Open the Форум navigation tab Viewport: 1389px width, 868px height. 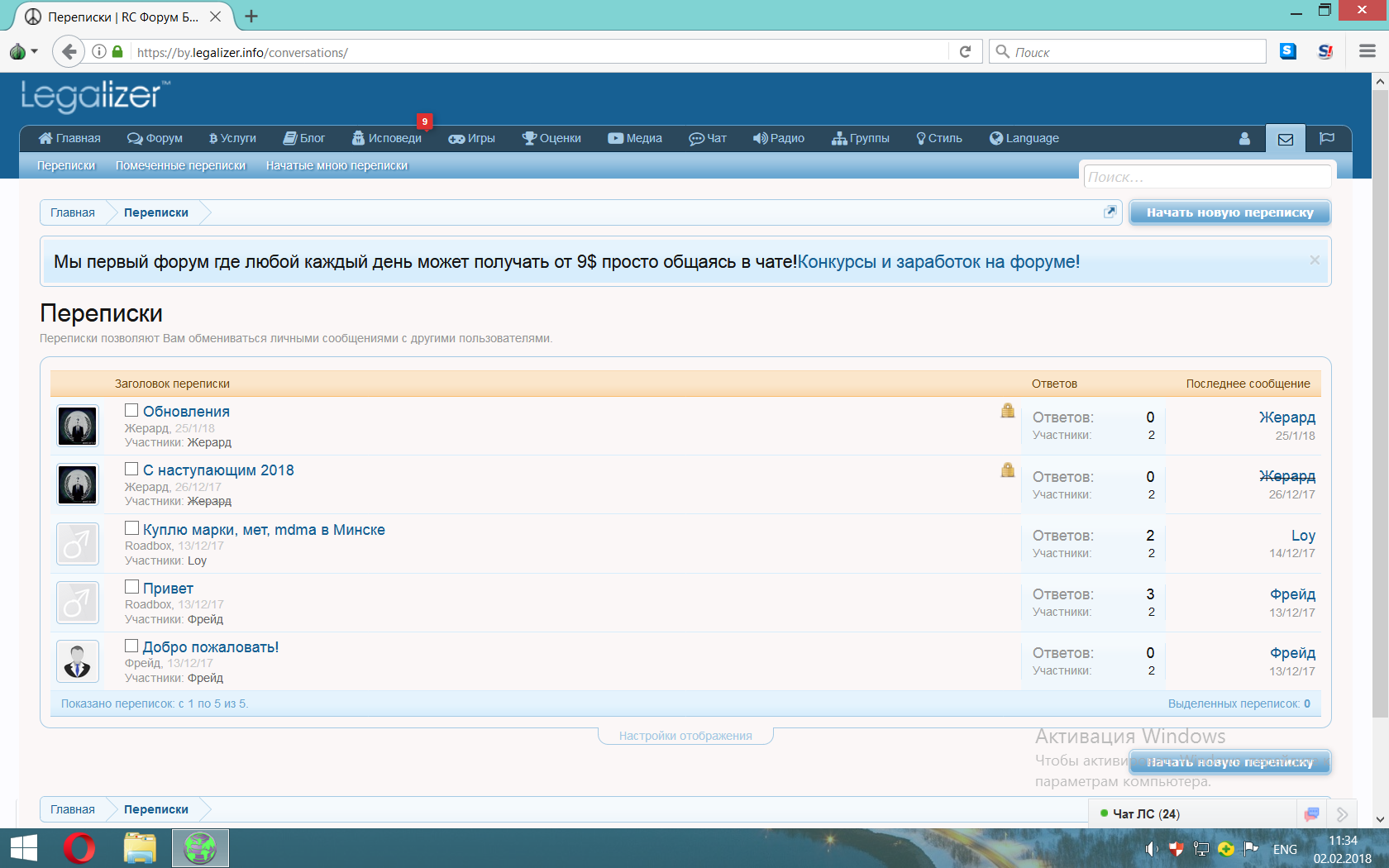click(155, 139)
